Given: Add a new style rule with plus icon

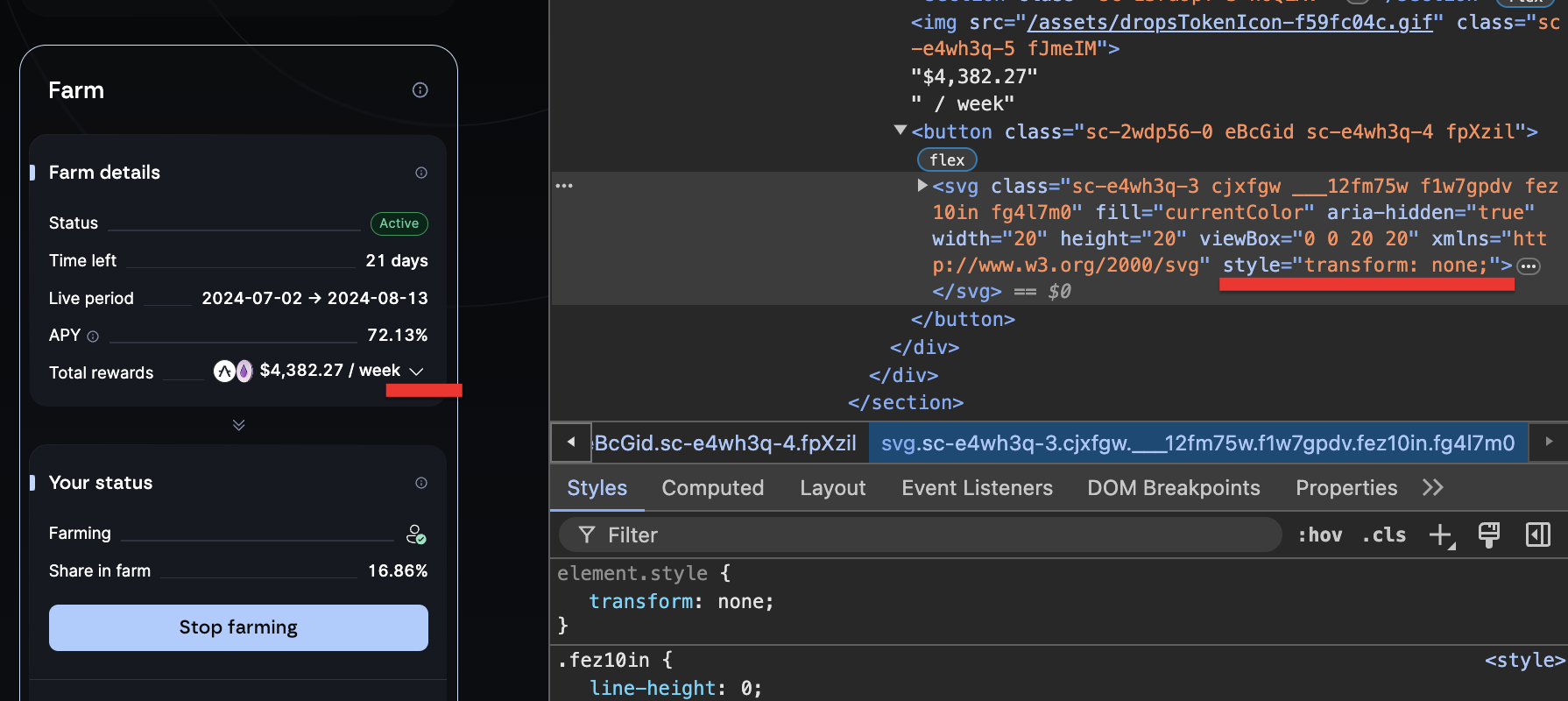Looking at the screenshot, I should (1441, 535).
